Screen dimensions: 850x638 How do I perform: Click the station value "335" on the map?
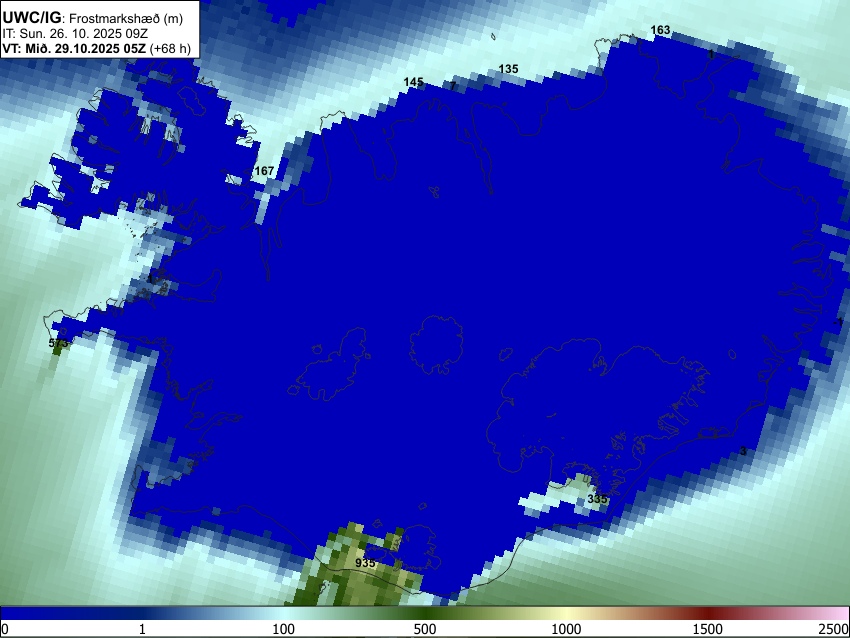click(x=597, y=499)
